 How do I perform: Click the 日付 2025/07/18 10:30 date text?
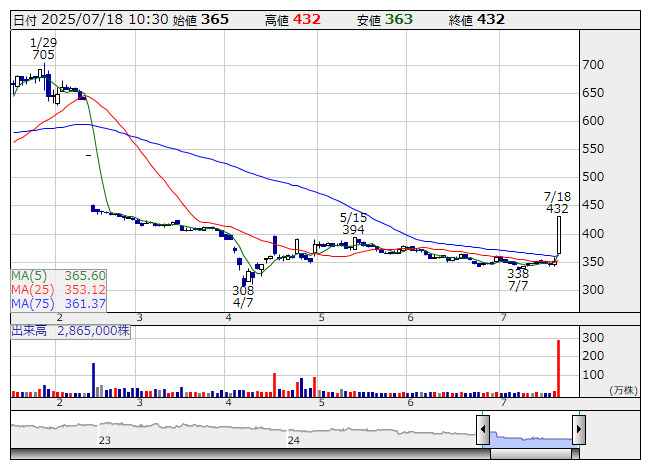click(x=91, y=20)
